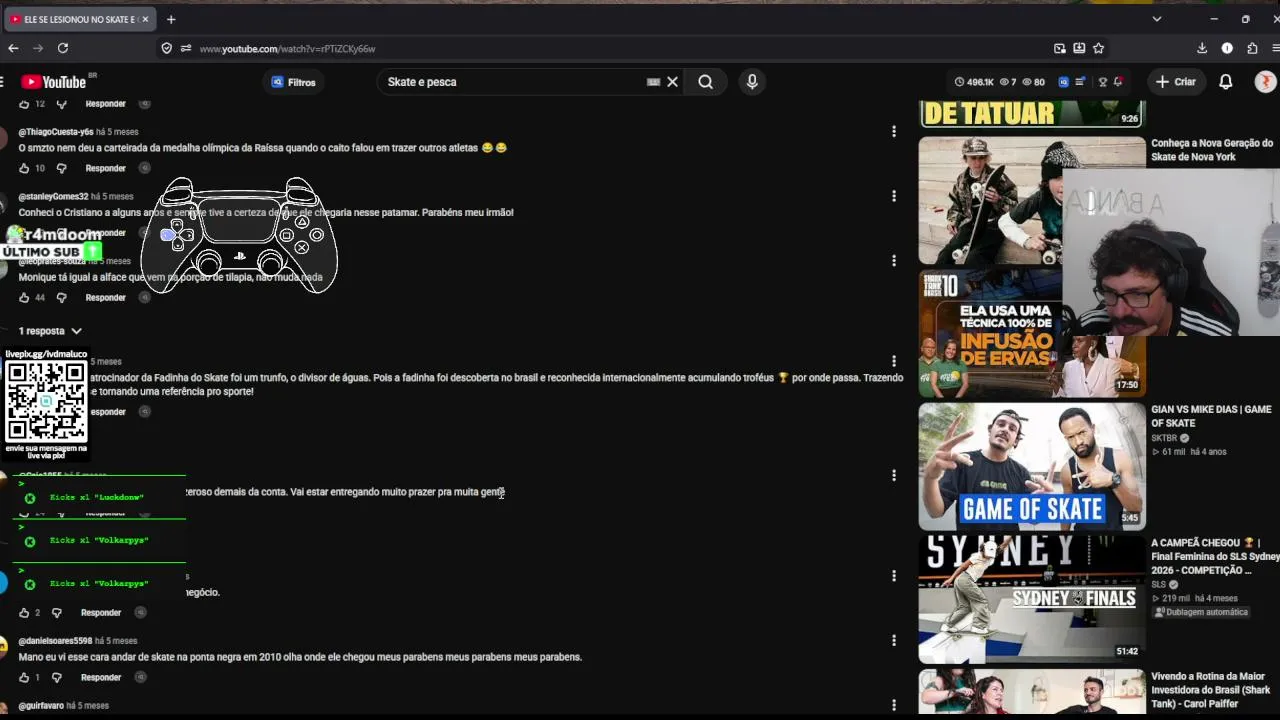This screenshot has height=720, width=1280.
Task: Expand the tab search chevron in the title bar
Action: pyautogui.click(x=1157, y=19)
